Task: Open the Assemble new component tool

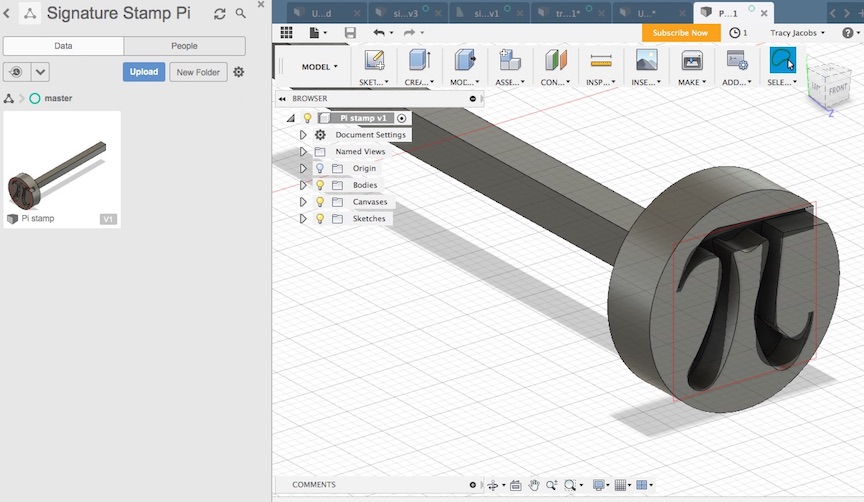Action: pyautogui.click(x=510, y=60)
